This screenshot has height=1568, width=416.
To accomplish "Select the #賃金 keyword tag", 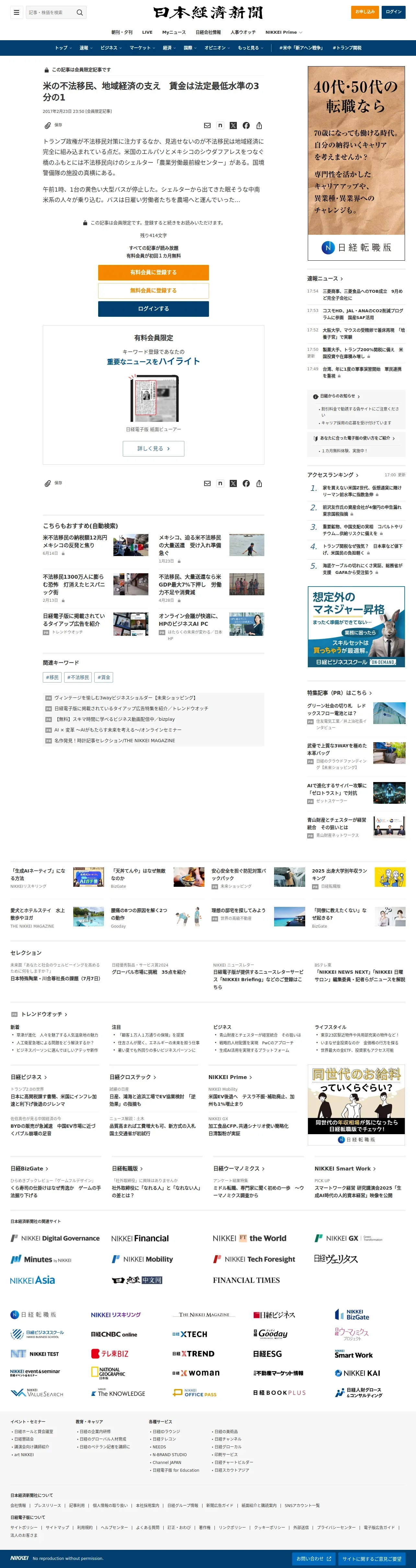I will [x=103, y=677].
